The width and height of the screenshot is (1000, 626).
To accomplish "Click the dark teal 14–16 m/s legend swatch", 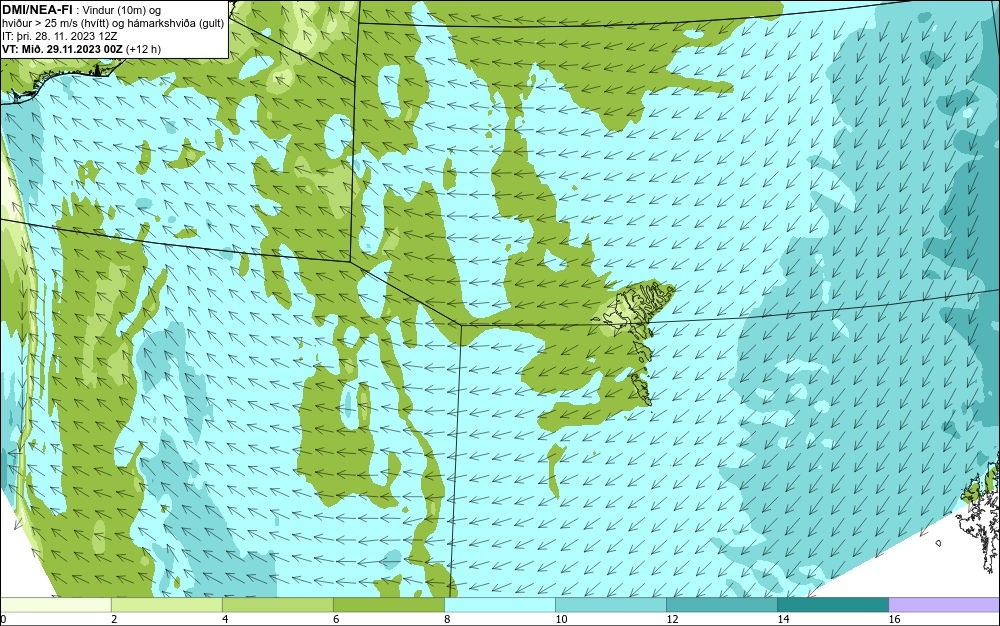I will pyautogui.click(x=832, y=605).
